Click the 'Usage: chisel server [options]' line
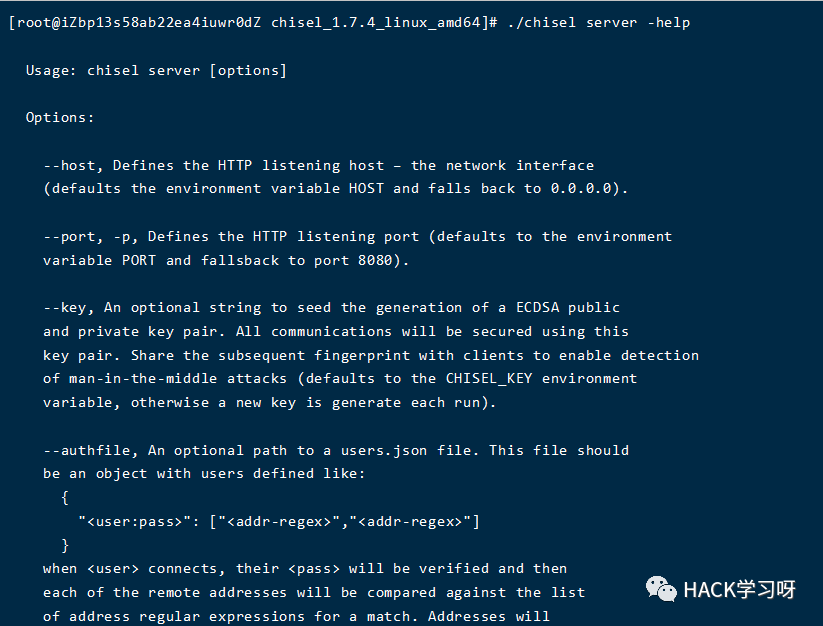The height and width of the screenshot is (626, 823). [156, 70]
